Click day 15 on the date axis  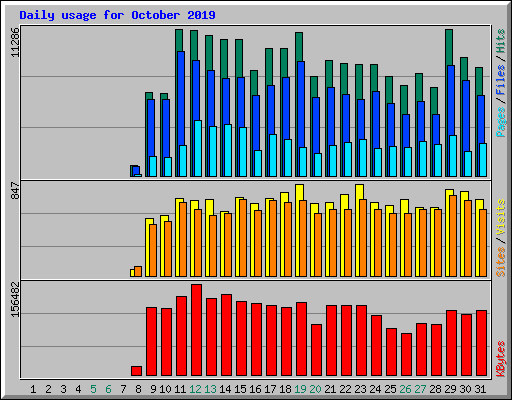click(x=240, y=389)
